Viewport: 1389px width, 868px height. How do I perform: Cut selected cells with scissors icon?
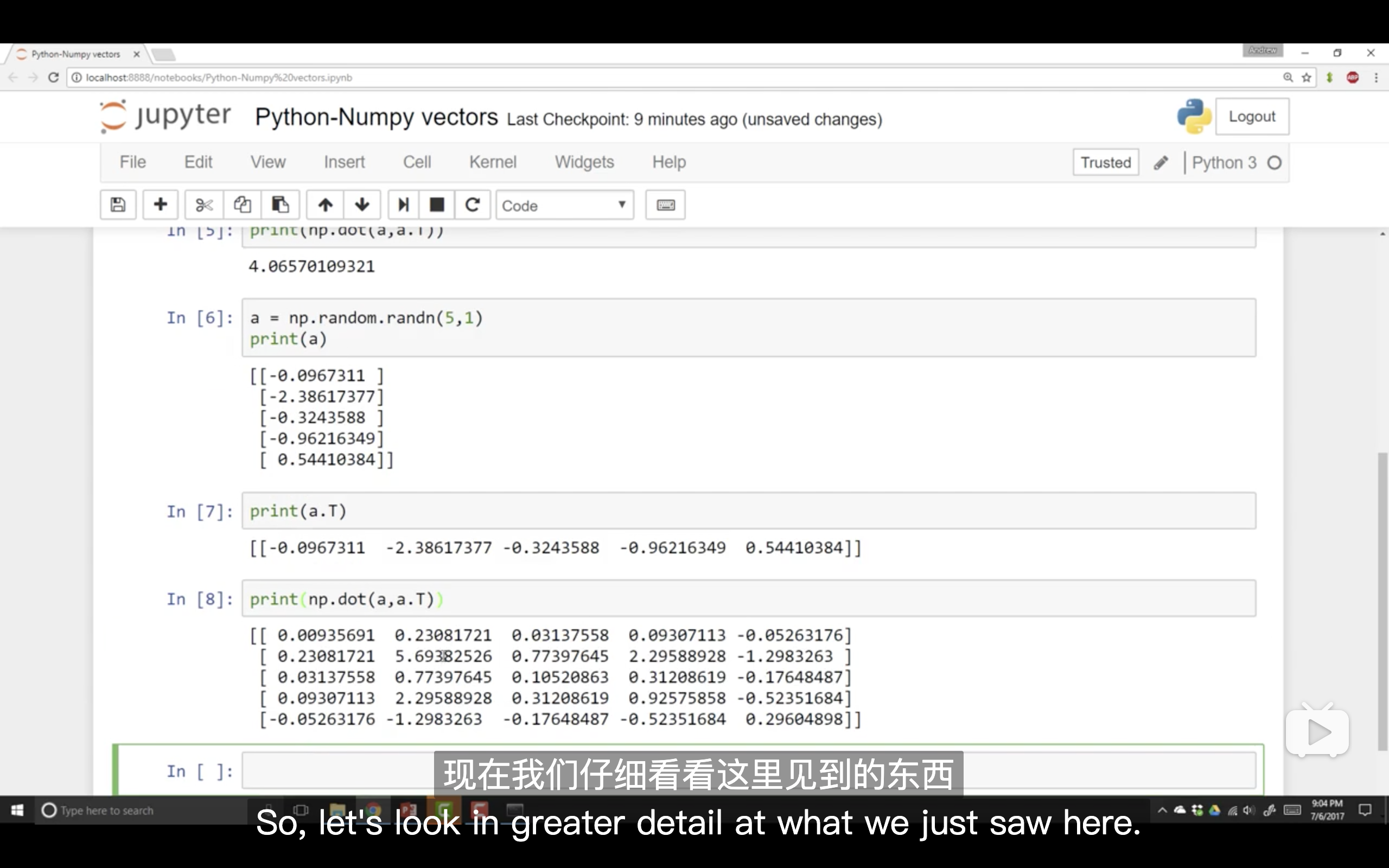pos(204,205)
